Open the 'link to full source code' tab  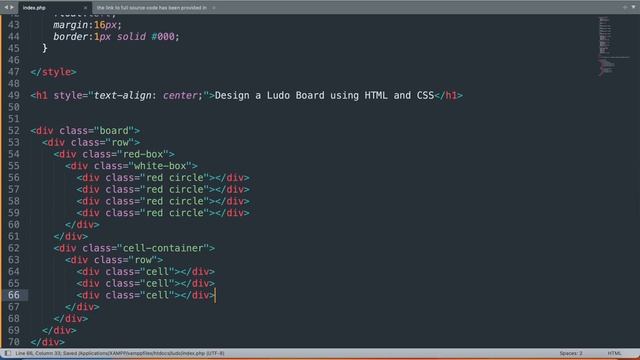point(152,8)
